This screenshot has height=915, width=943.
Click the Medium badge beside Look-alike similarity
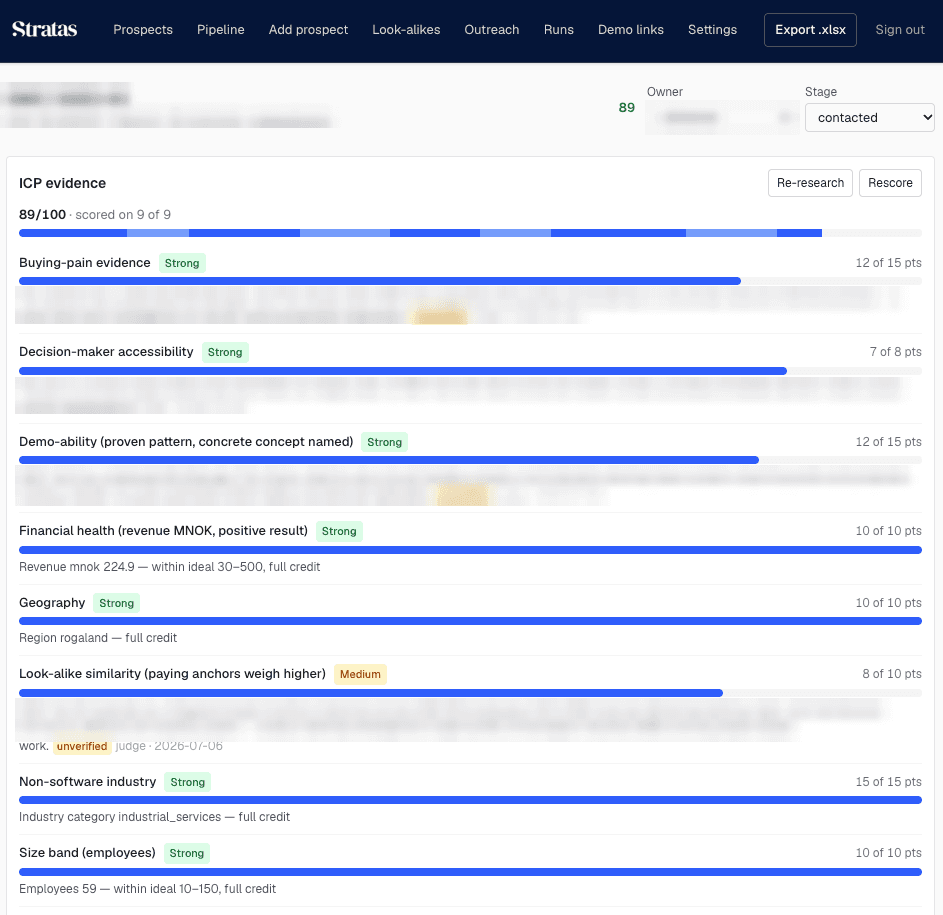point(360,674)
